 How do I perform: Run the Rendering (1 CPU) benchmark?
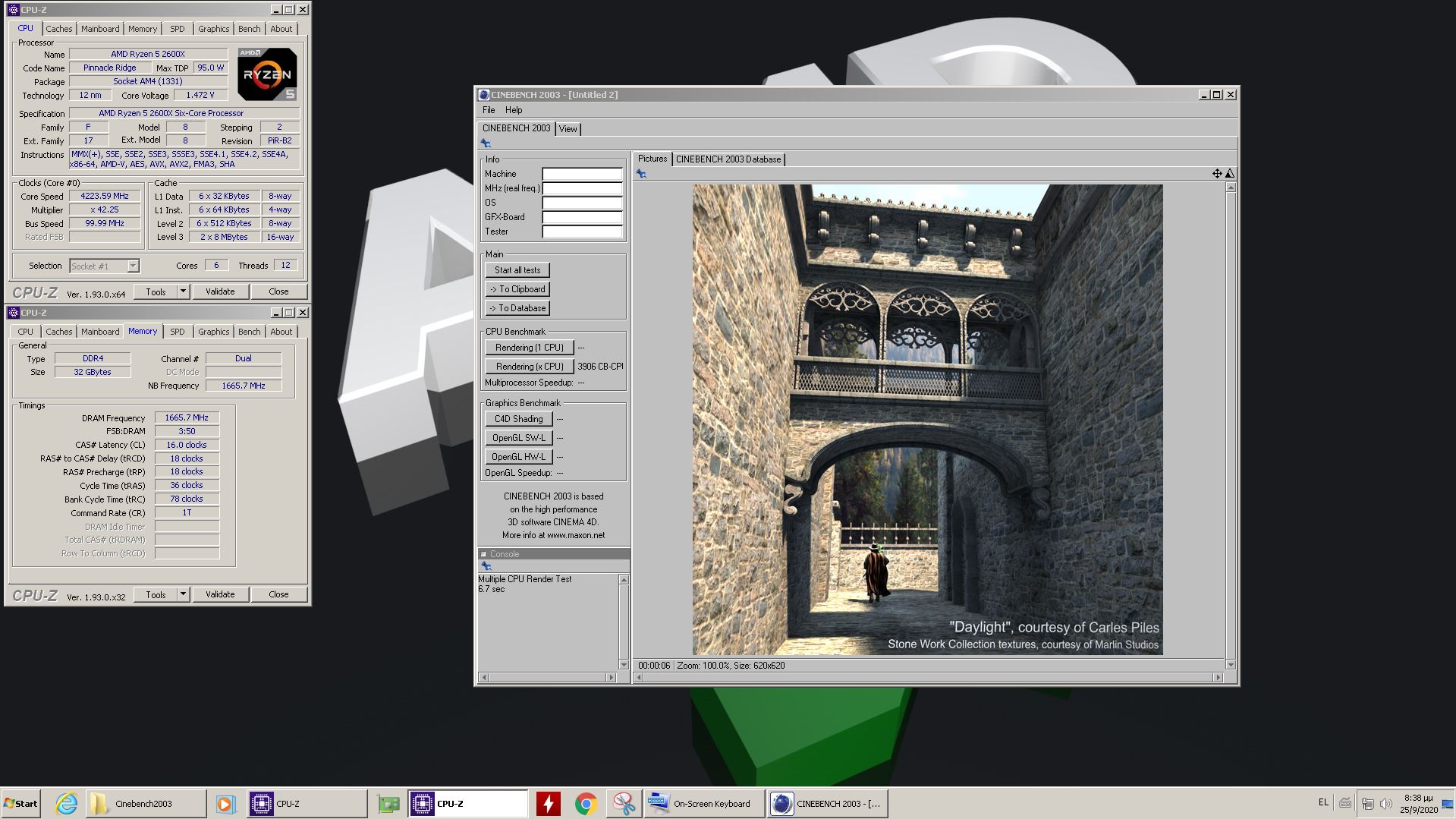click(x=529, y=348)
